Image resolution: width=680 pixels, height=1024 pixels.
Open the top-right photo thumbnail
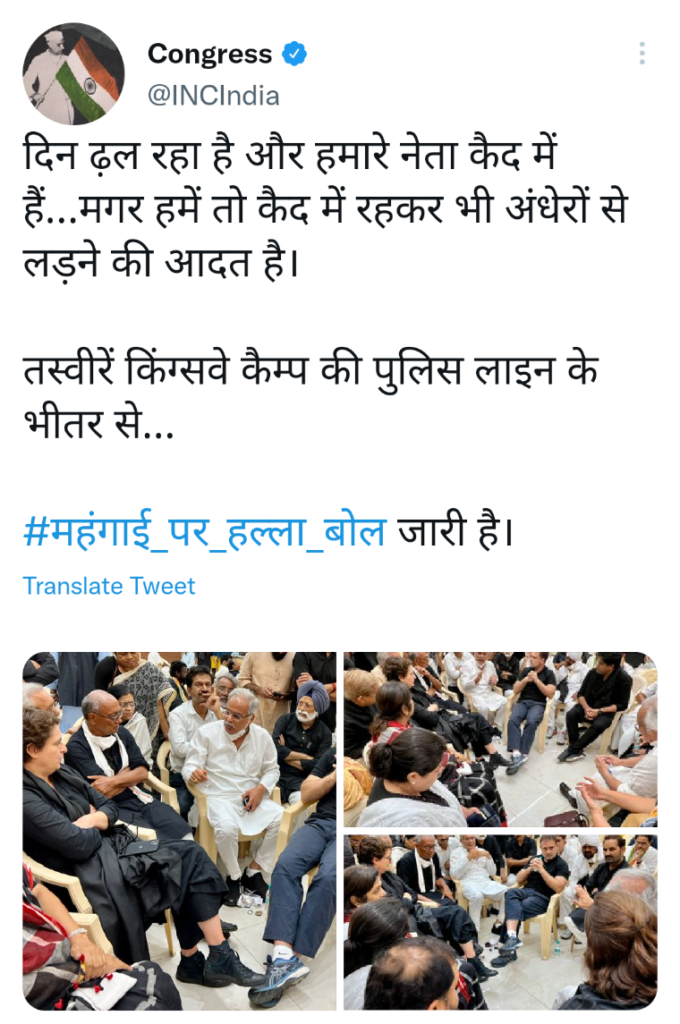[500, 739]
